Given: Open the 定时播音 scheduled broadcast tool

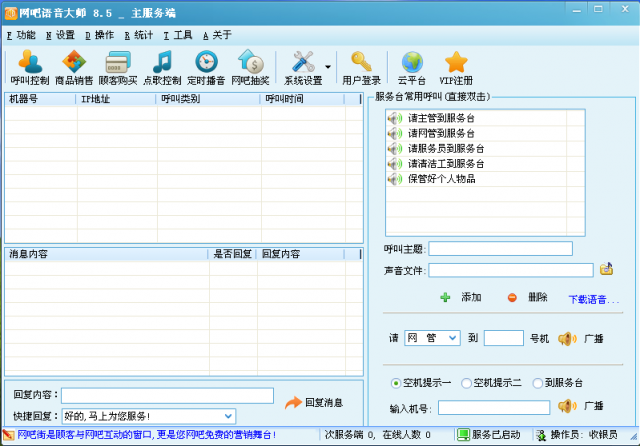Looking at the screenshot, I should (x=206, y=67).
